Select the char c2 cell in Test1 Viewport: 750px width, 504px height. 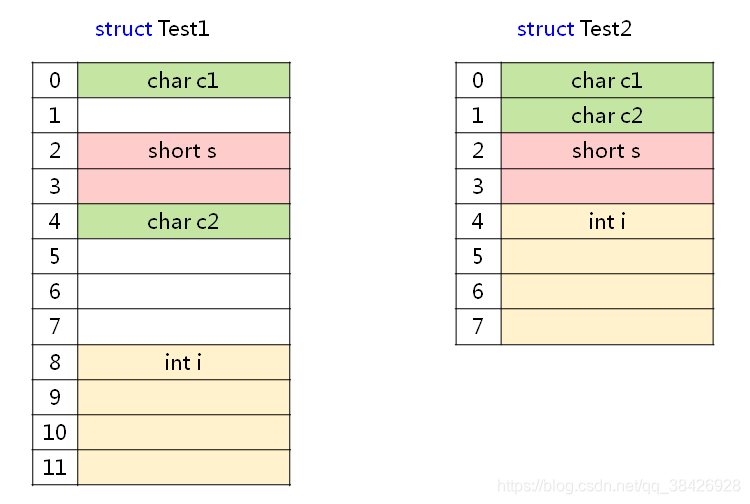[x=183, y=221]
